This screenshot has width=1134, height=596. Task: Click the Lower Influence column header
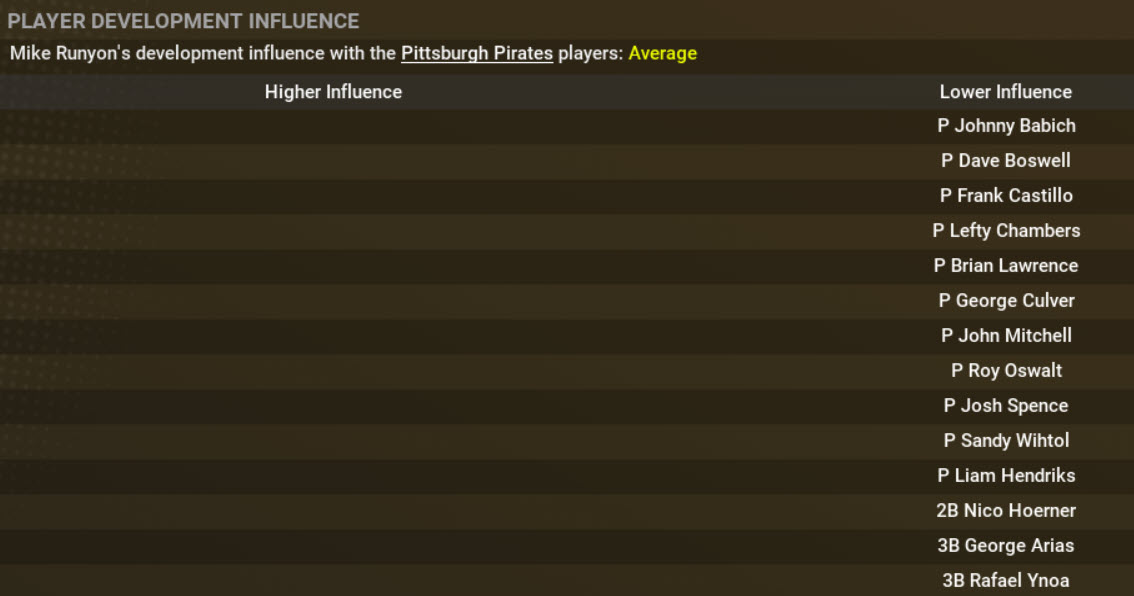(x=1005, y=92)
